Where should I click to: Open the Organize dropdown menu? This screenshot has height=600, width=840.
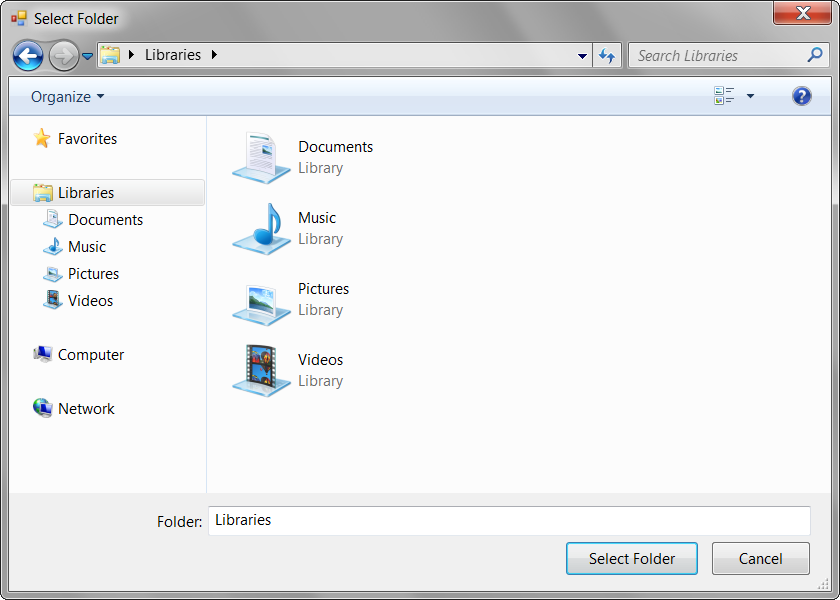67,97
